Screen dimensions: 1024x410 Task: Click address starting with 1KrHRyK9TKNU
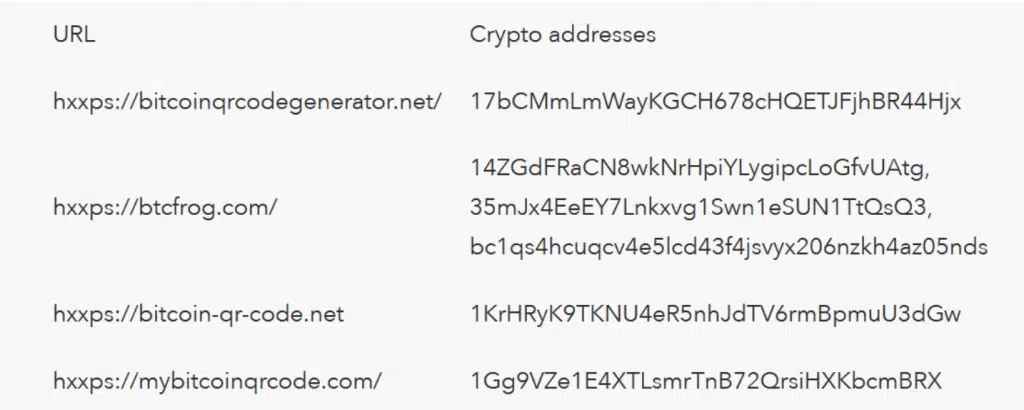coord(715,314)
